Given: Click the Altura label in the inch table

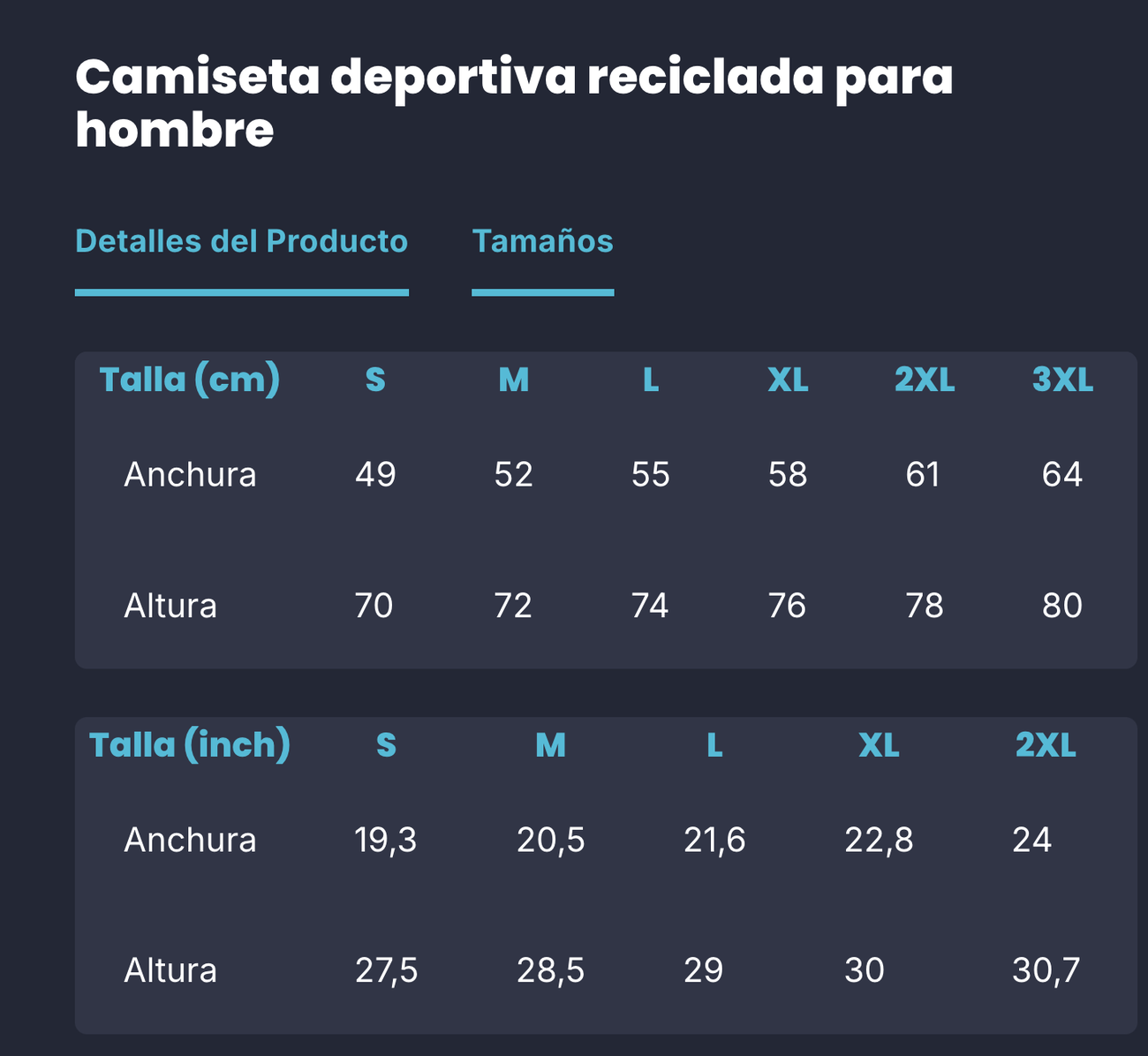Looking at the screenshot, I should coord(170,970).
